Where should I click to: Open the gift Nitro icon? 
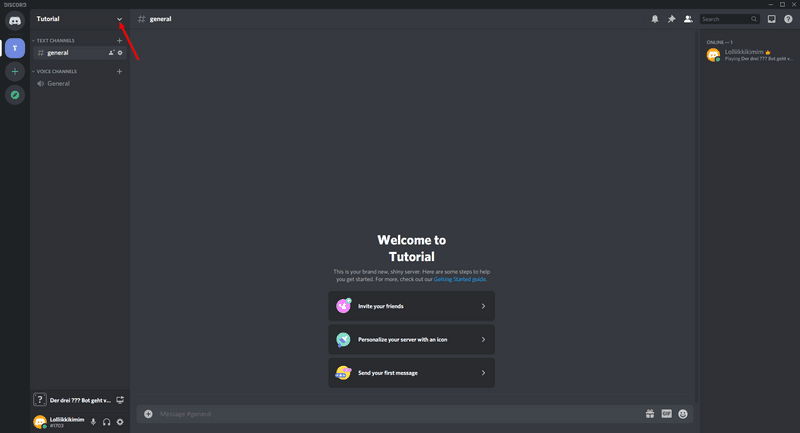(x=649, y=414)
